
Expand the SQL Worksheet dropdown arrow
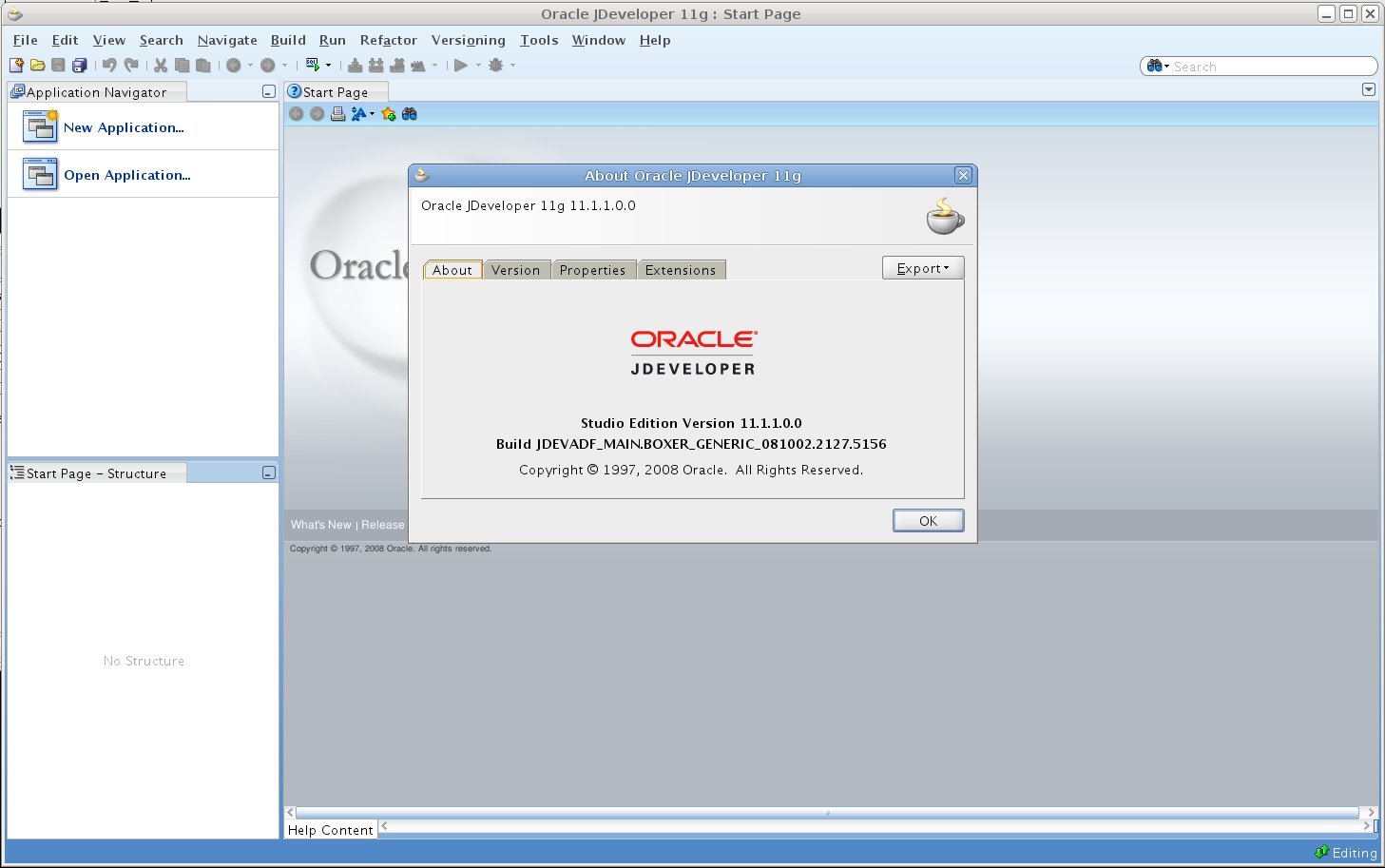coord(329,66)
